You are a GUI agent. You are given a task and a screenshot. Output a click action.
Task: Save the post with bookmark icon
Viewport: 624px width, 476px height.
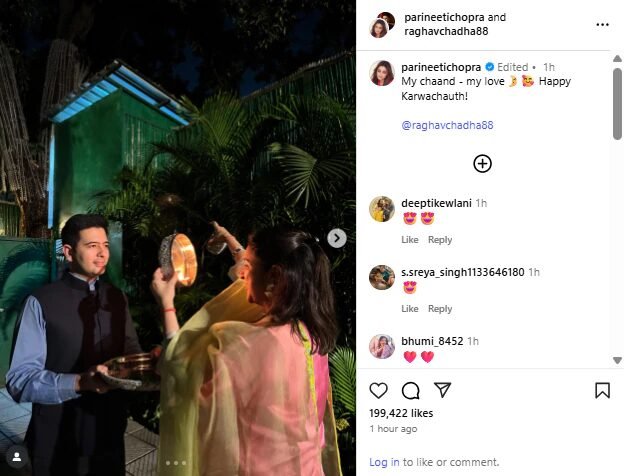tap(603, 390)
